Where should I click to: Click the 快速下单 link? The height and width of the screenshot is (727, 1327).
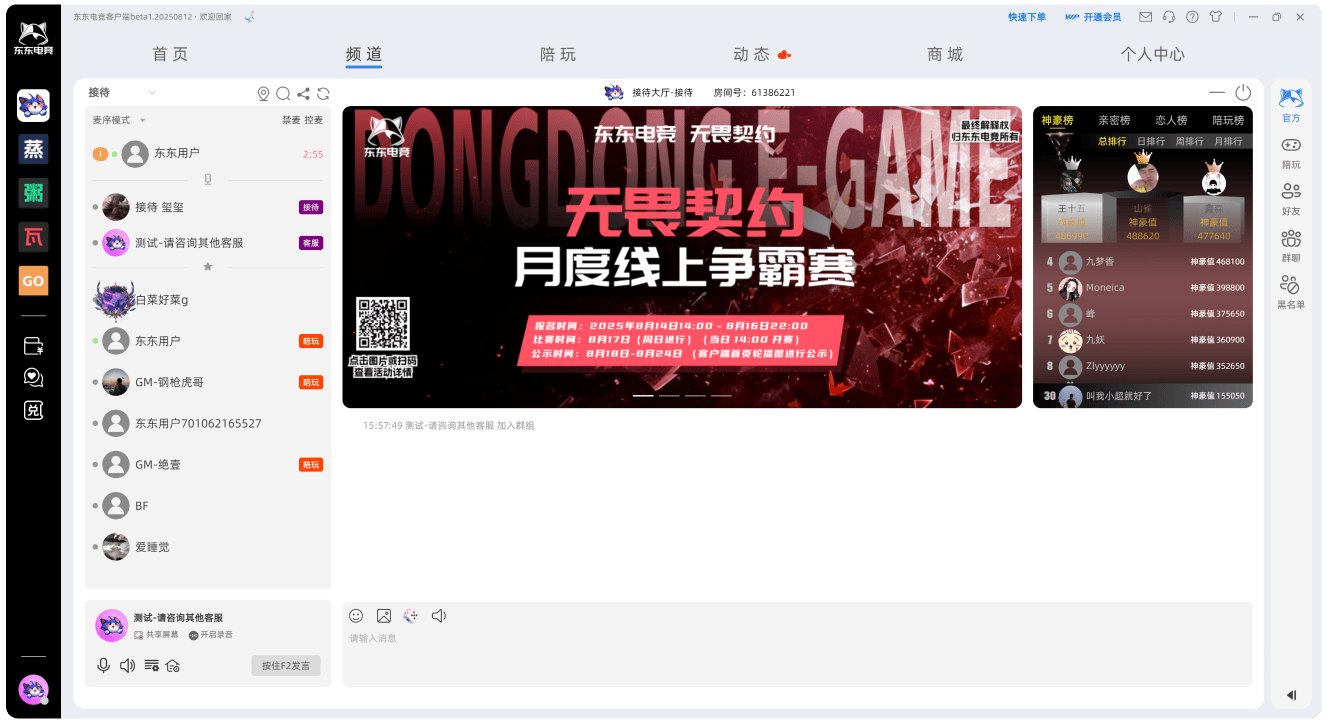(x=1027, y=17)
